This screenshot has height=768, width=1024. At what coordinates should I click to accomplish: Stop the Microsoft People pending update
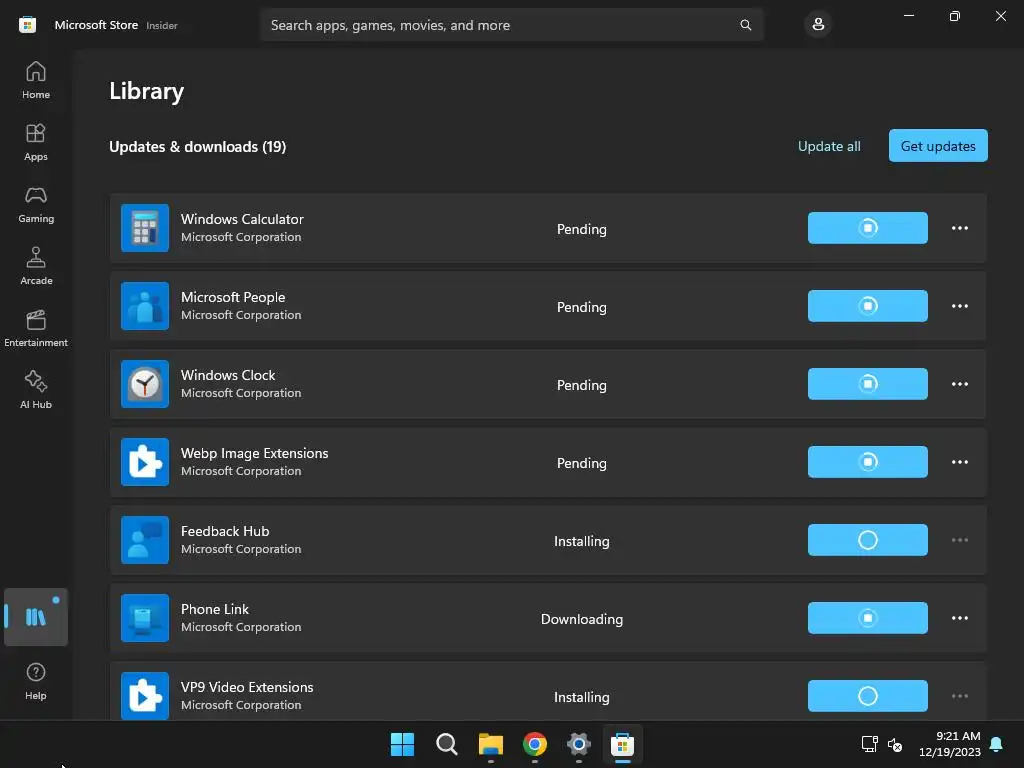tap(867, 306)
